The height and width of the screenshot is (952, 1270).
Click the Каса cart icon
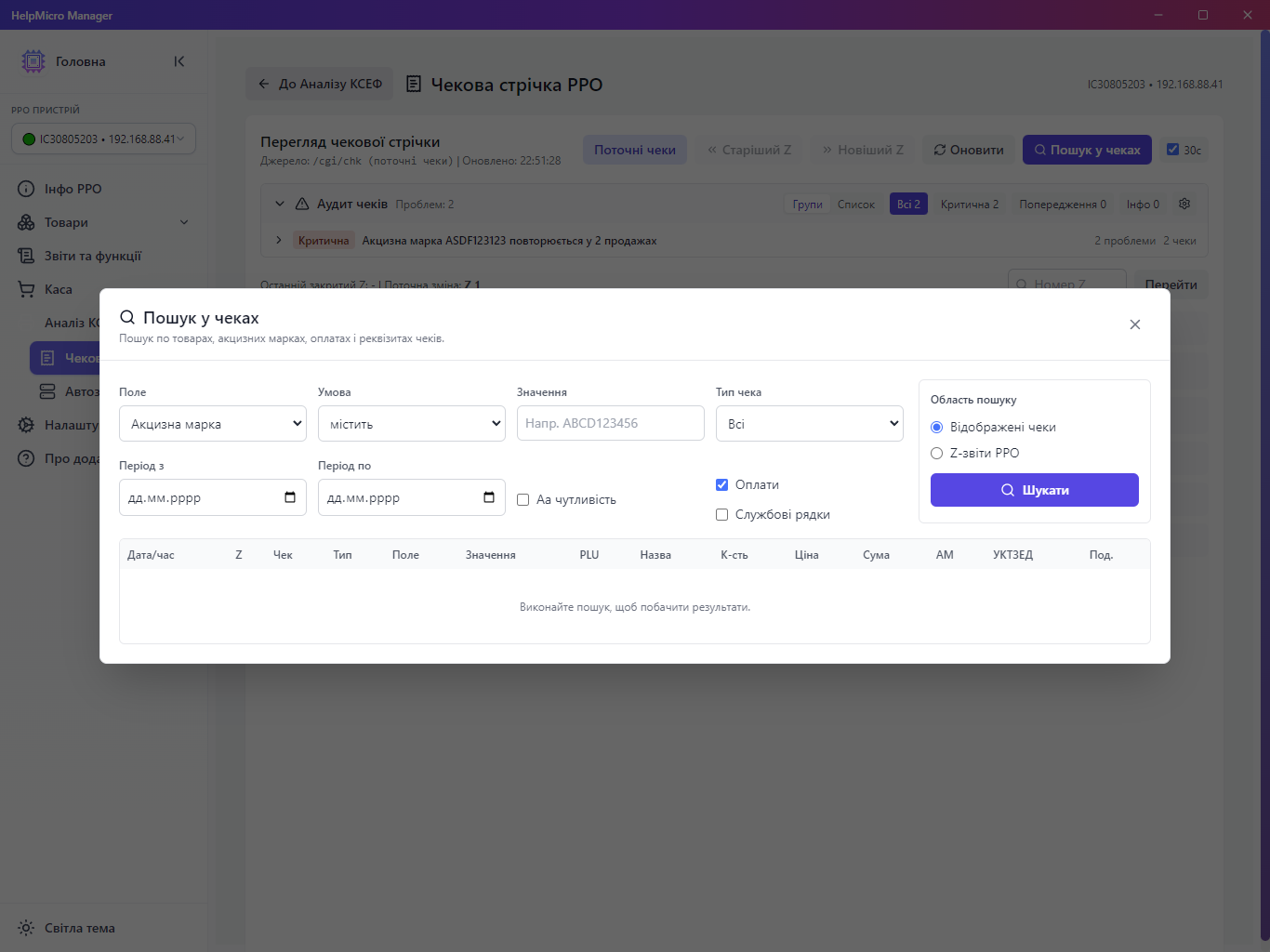26,289
